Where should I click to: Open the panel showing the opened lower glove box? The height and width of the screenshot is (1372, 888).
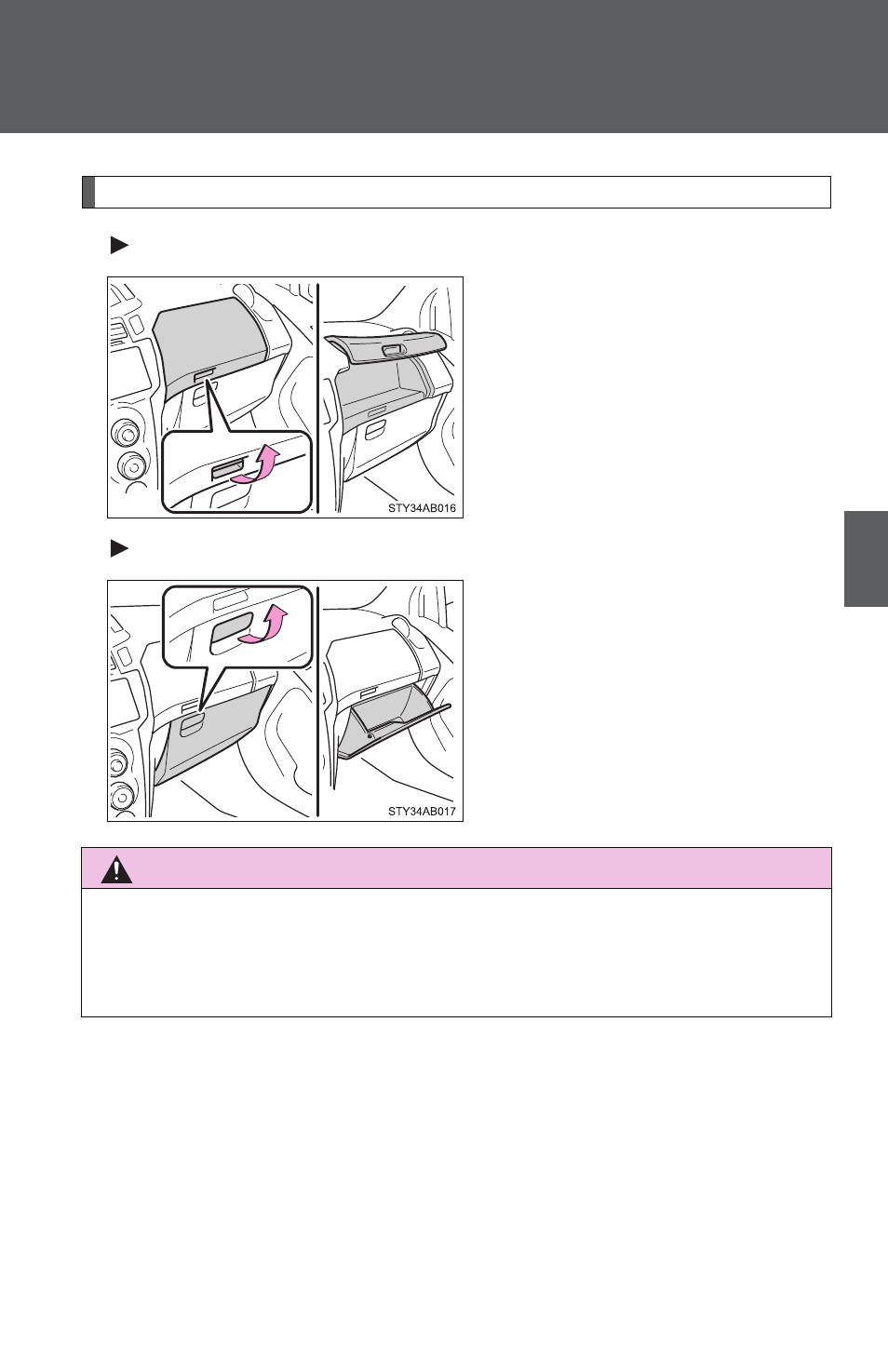click(x=391, y=700)
